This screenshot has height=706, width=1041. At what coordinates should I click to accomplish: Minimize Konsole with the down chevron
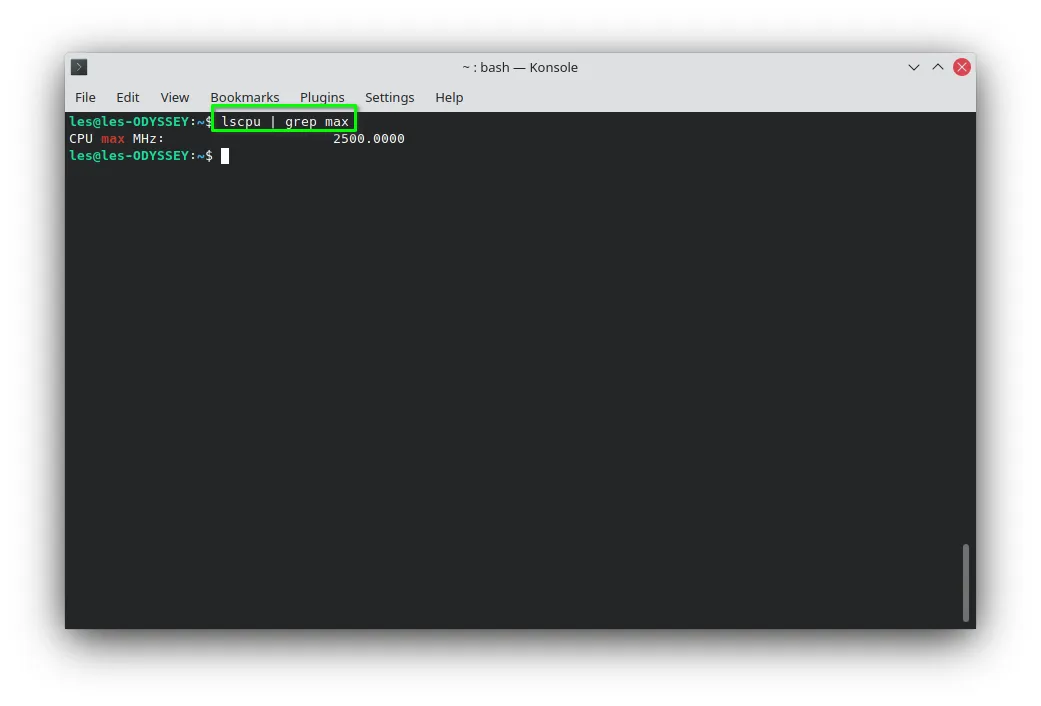pyautogui.click(x=914, y=67)
